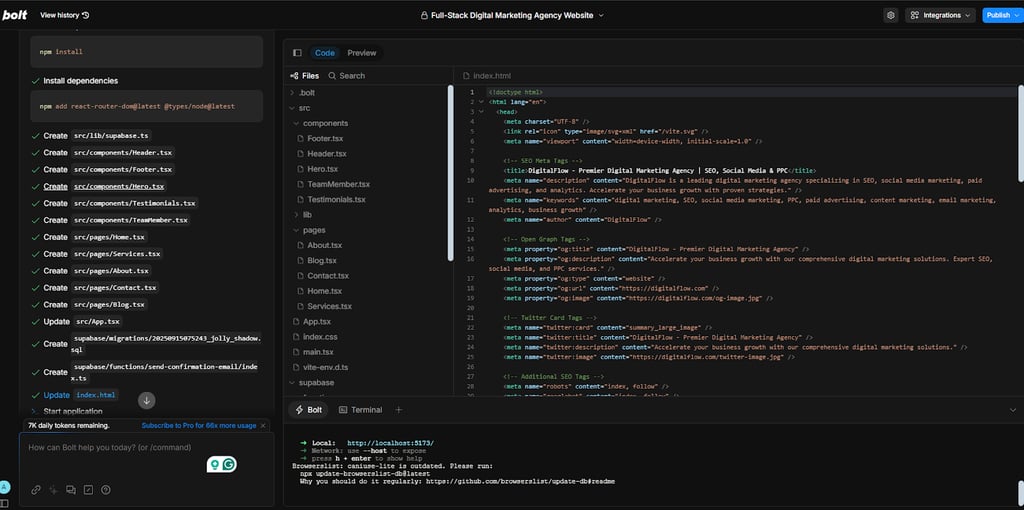Open Services.tsx in file tree
1024x510 pixels.
[330, 306]
